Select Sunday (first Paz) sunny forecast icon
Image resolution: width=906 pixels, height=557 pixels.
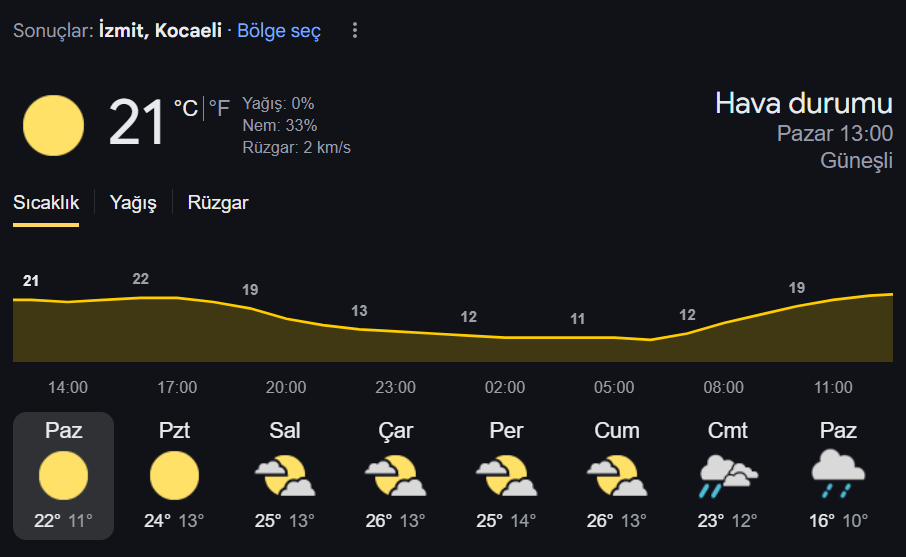64,476
